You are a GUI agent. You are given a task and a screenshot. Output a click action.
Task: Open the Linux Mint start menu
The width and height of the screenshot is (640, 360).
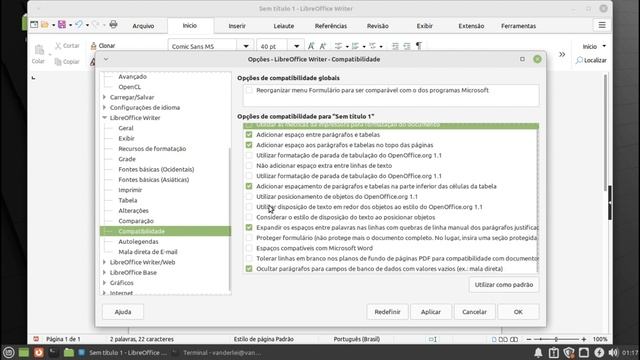click(9, 352)
